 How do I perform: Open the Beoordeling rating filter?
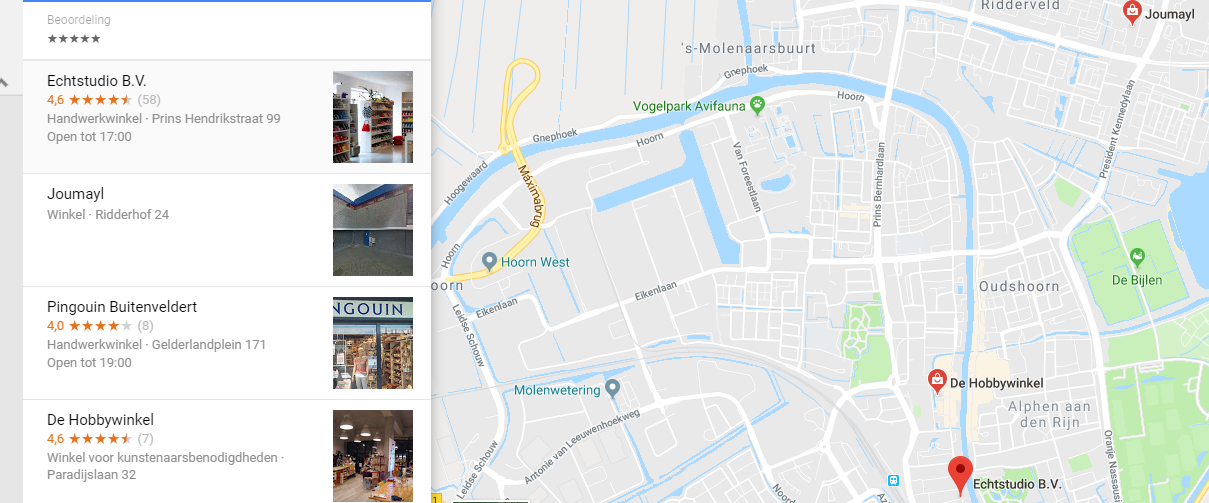[227, 29]
